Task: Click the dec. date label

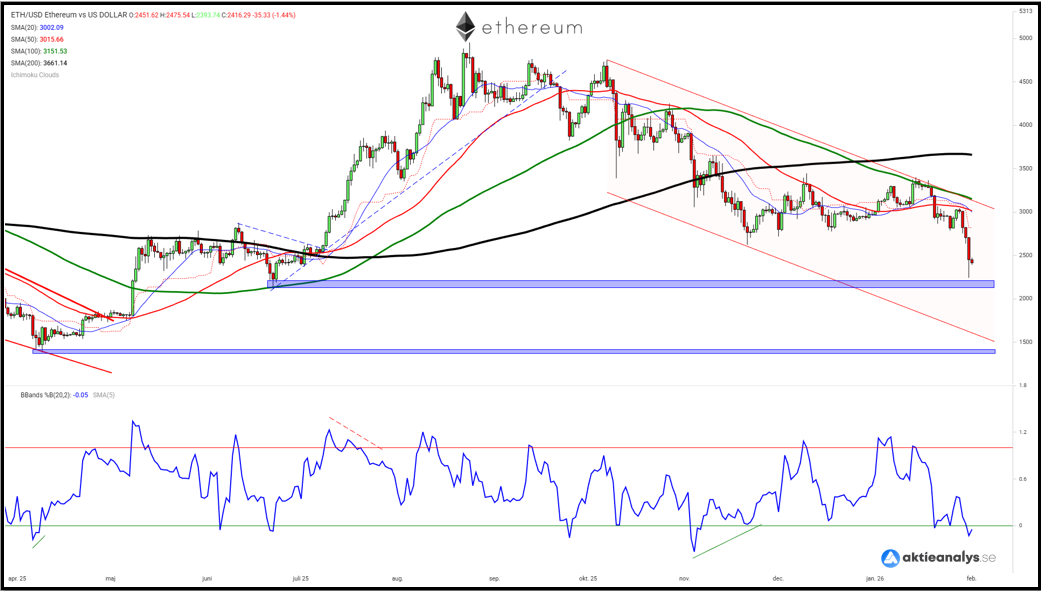Action: click(x=778, y=578)
